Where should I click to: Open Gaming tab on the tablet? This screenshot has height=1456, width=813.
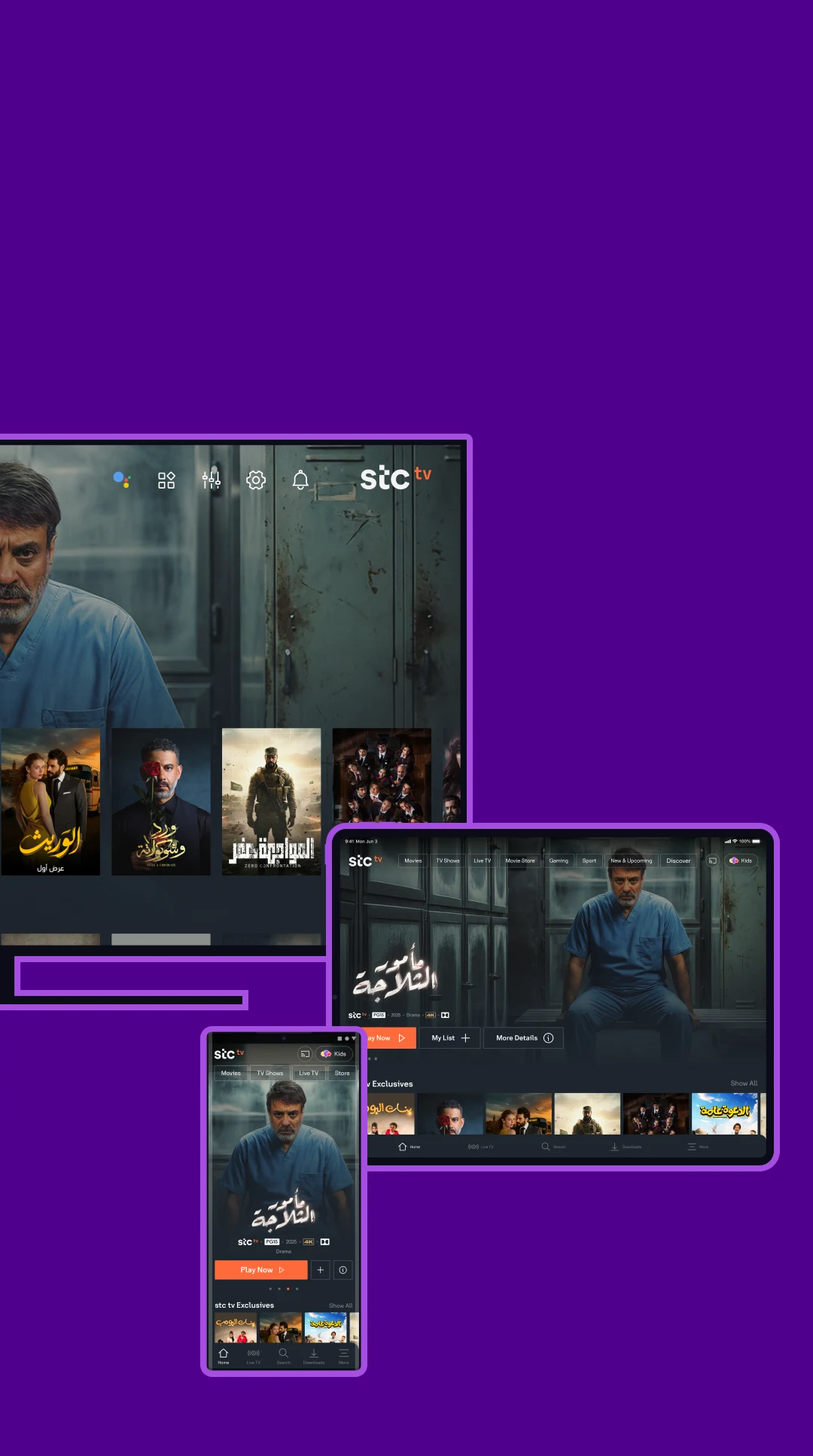point(559,861)
